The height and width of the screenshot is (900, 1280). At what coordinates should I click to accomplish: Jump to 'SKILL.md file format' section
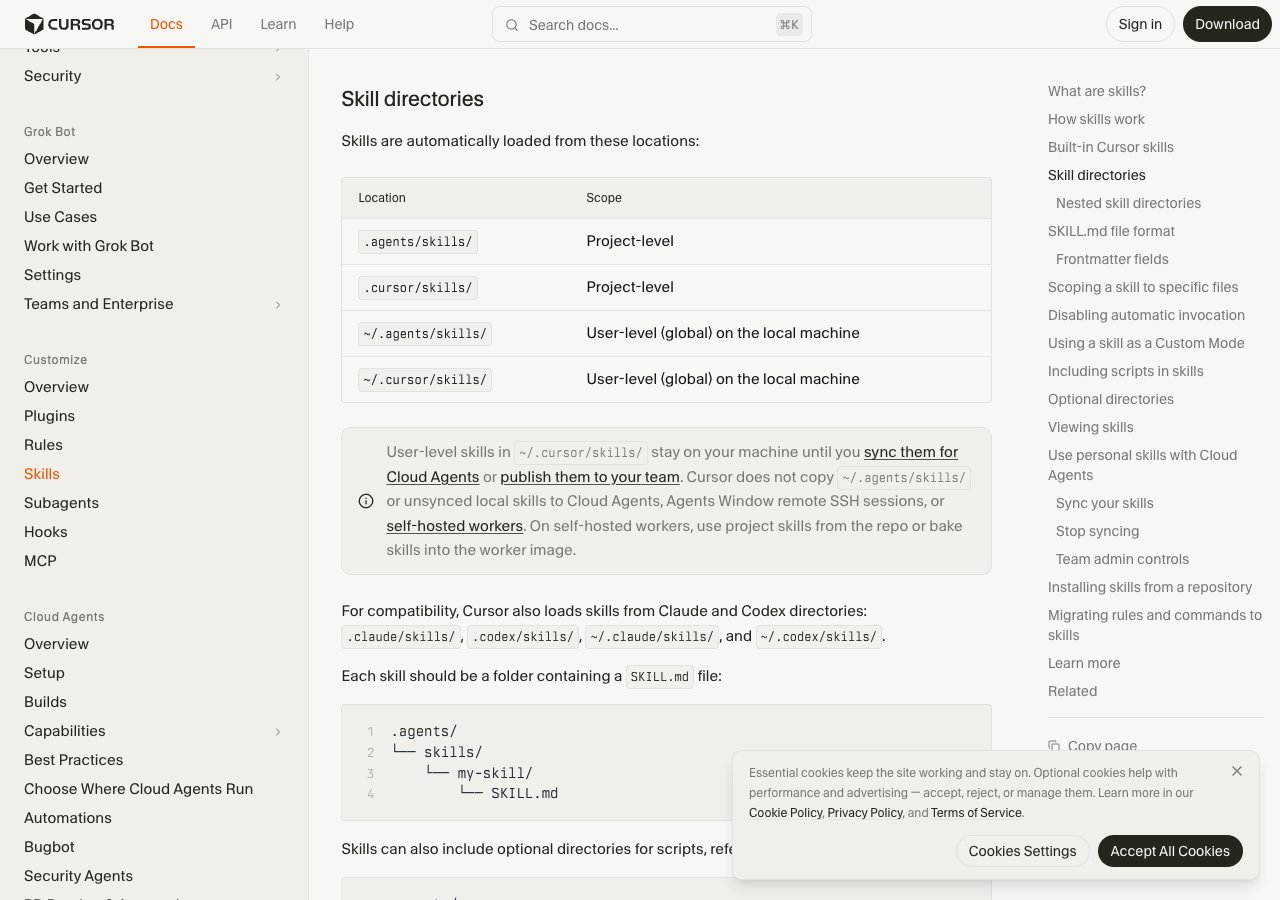[x=1111, y=231]
